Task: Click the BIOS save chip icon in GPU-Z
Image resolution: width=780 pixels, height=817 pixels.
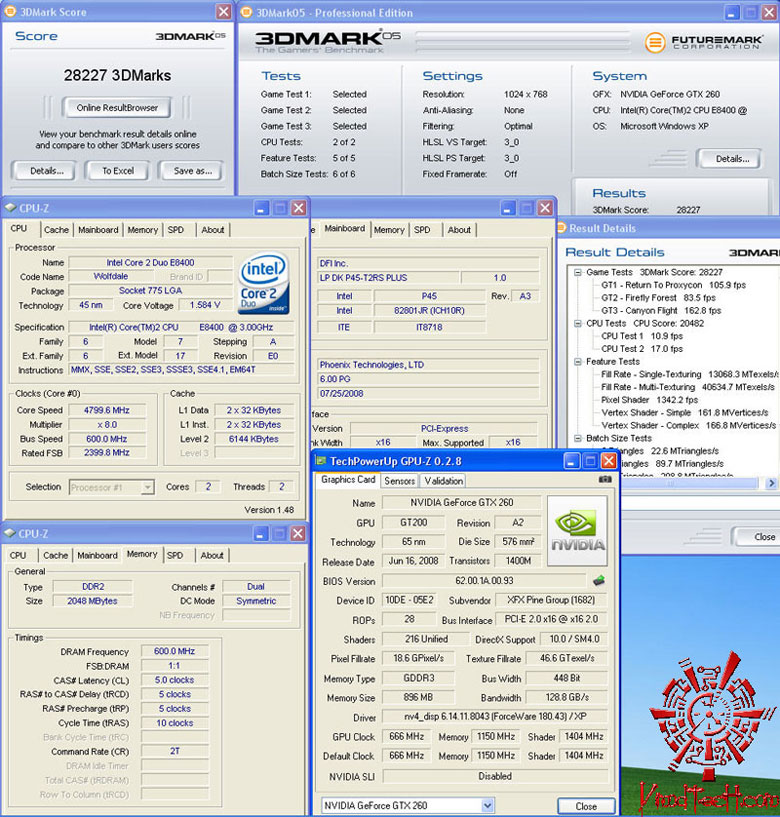Action: 599,580
